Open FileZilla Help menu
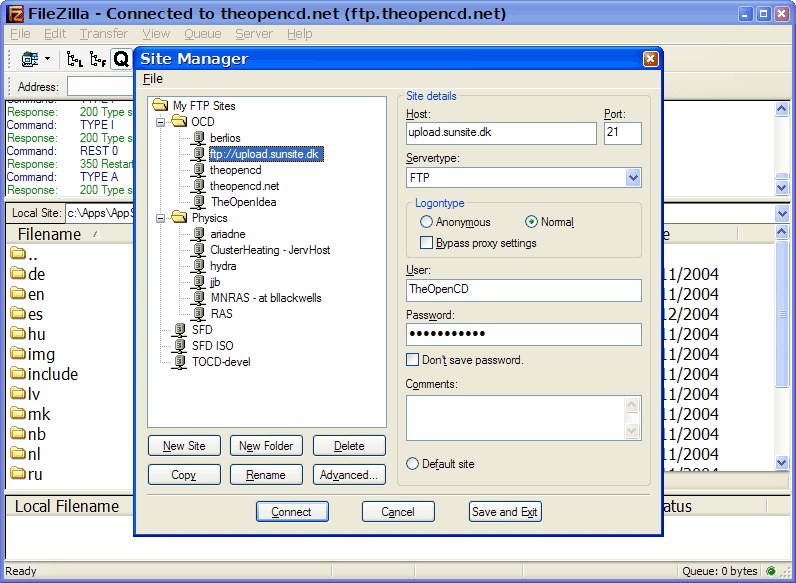 click(x=300, y=34)
